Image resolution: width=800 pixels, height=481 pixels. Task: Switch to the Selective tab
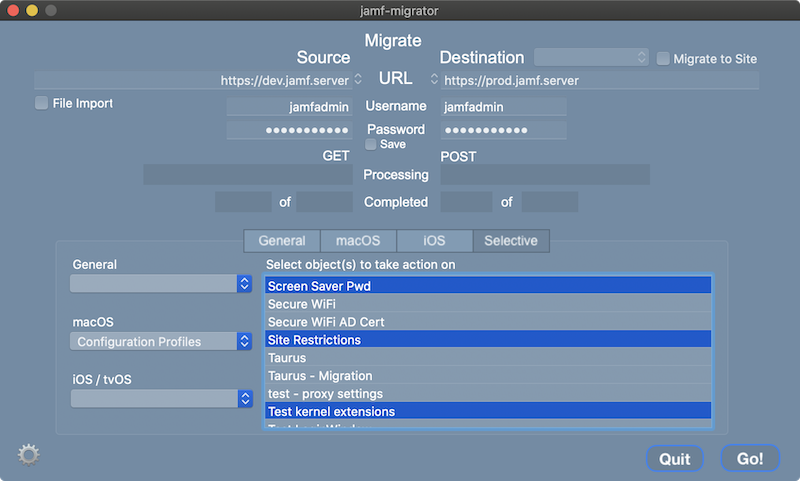pos(511,241)
